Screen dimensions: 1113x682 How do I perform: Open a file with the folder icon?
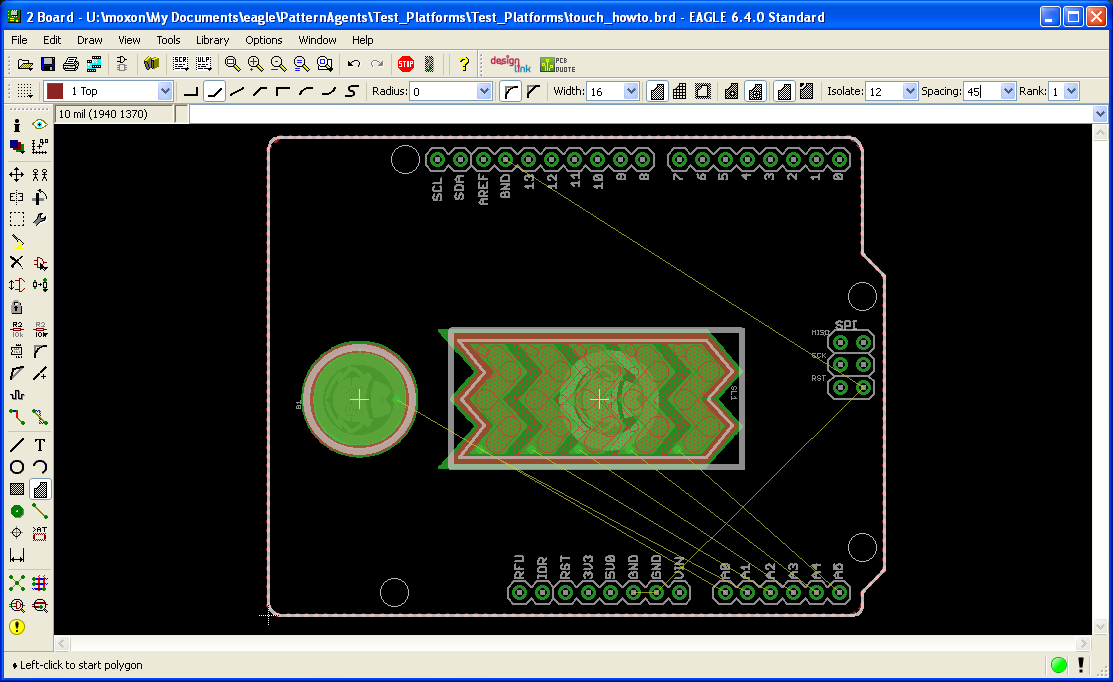pyautogui.click(x=25, y=65)
